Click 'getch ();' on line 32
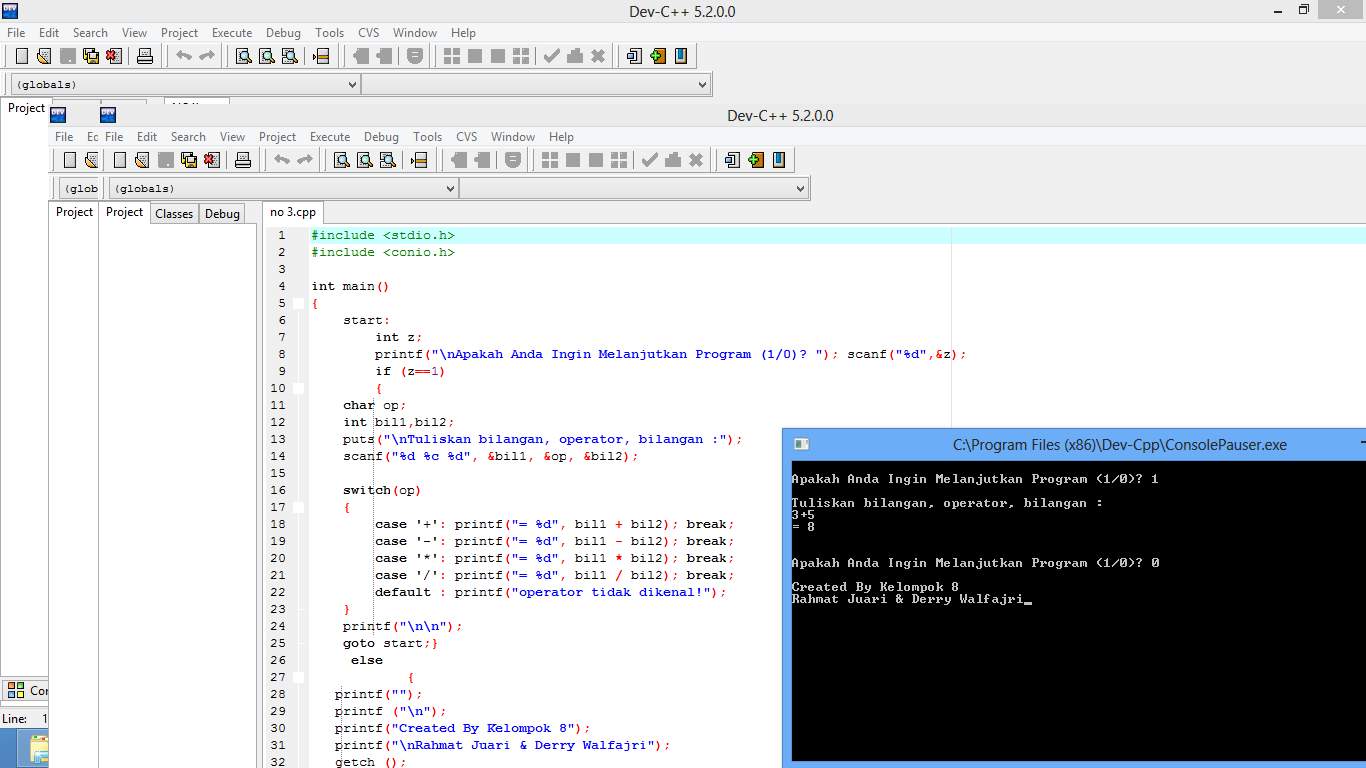 (371, 763)
